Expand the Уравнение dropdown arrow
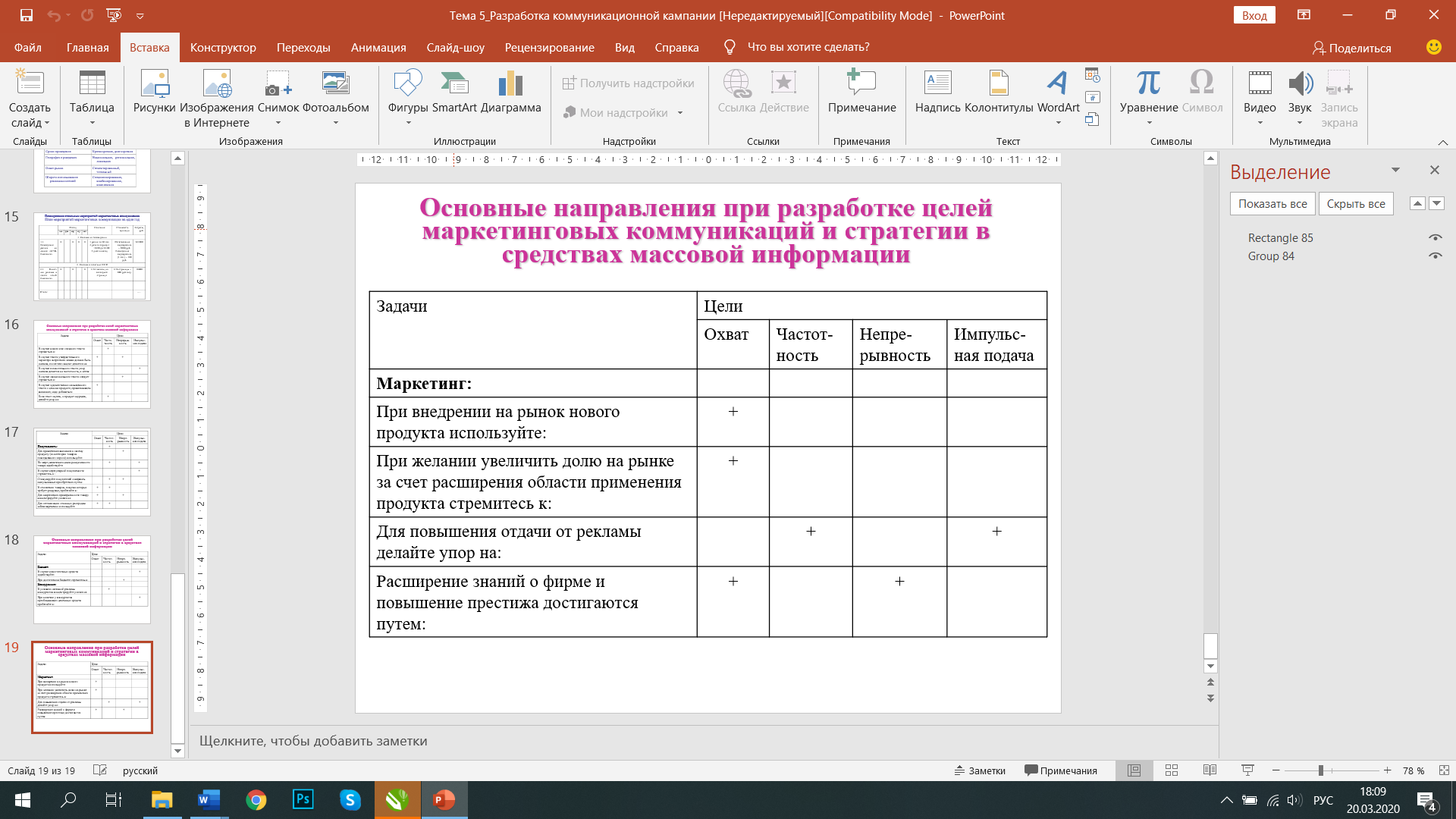 1148,123
